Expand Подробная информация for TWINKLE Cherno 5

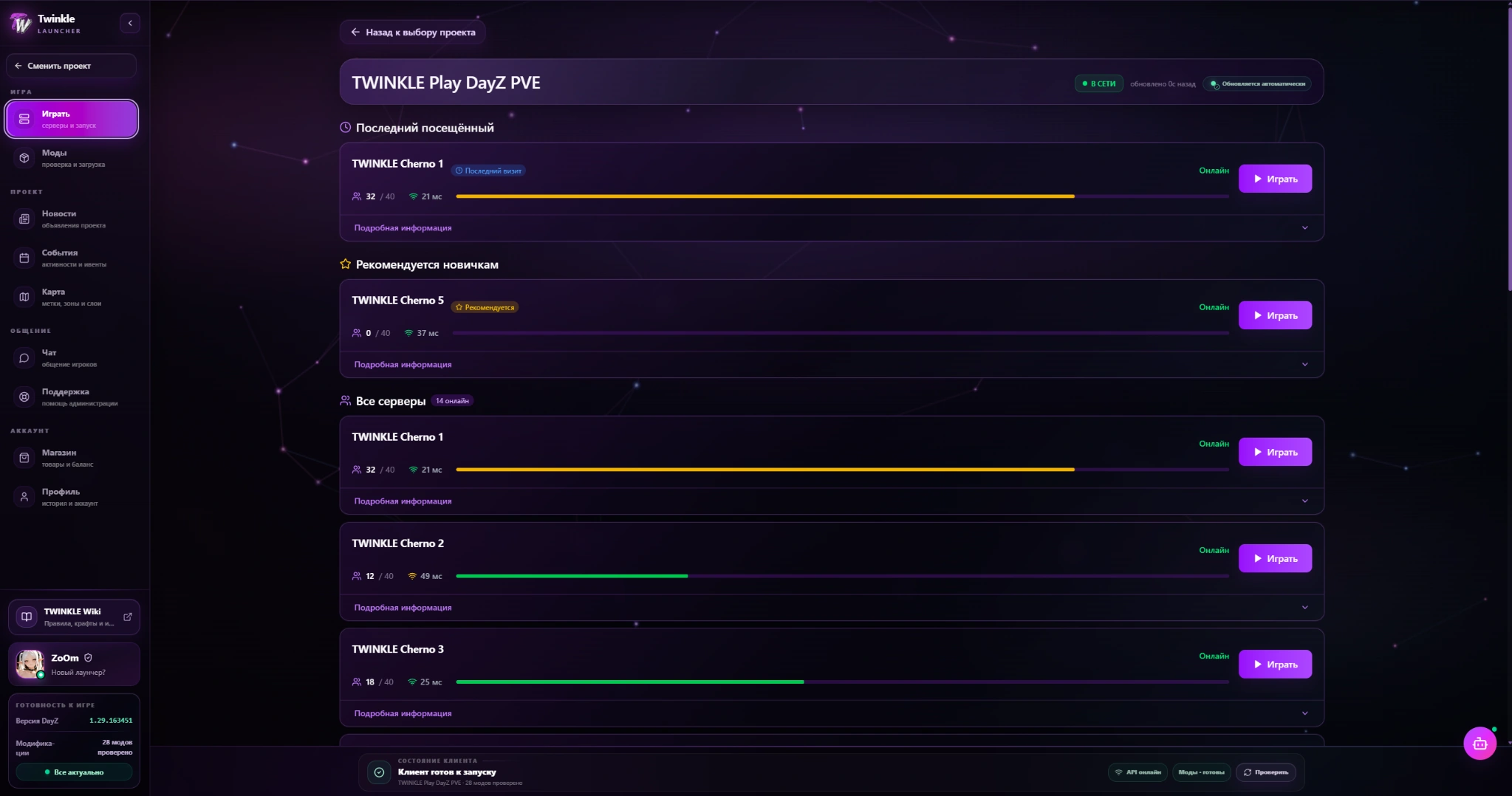tap(831, 365)
